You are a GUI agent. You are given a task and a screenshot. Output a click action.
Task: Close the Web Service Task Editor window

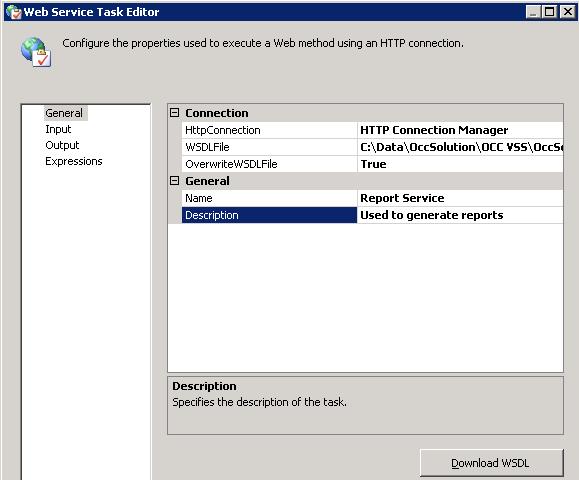click(567, 12)
